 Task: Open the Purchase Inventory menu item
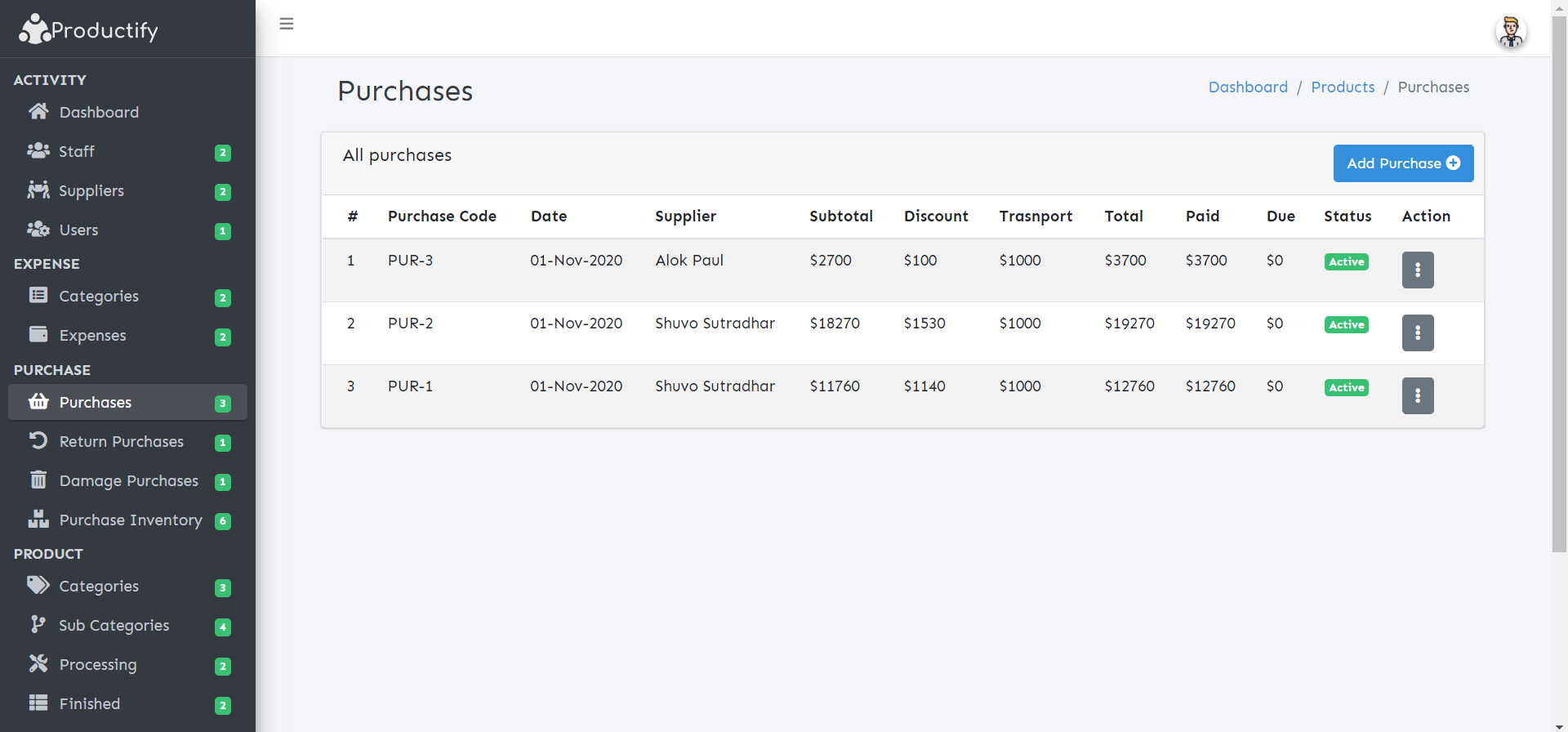pyautogui.click(x=127, y=520)
